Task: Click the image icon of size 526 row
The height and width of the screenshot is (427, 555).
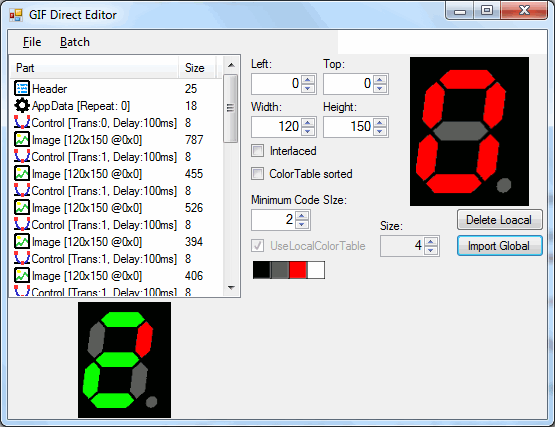Action: pos(22,207)
